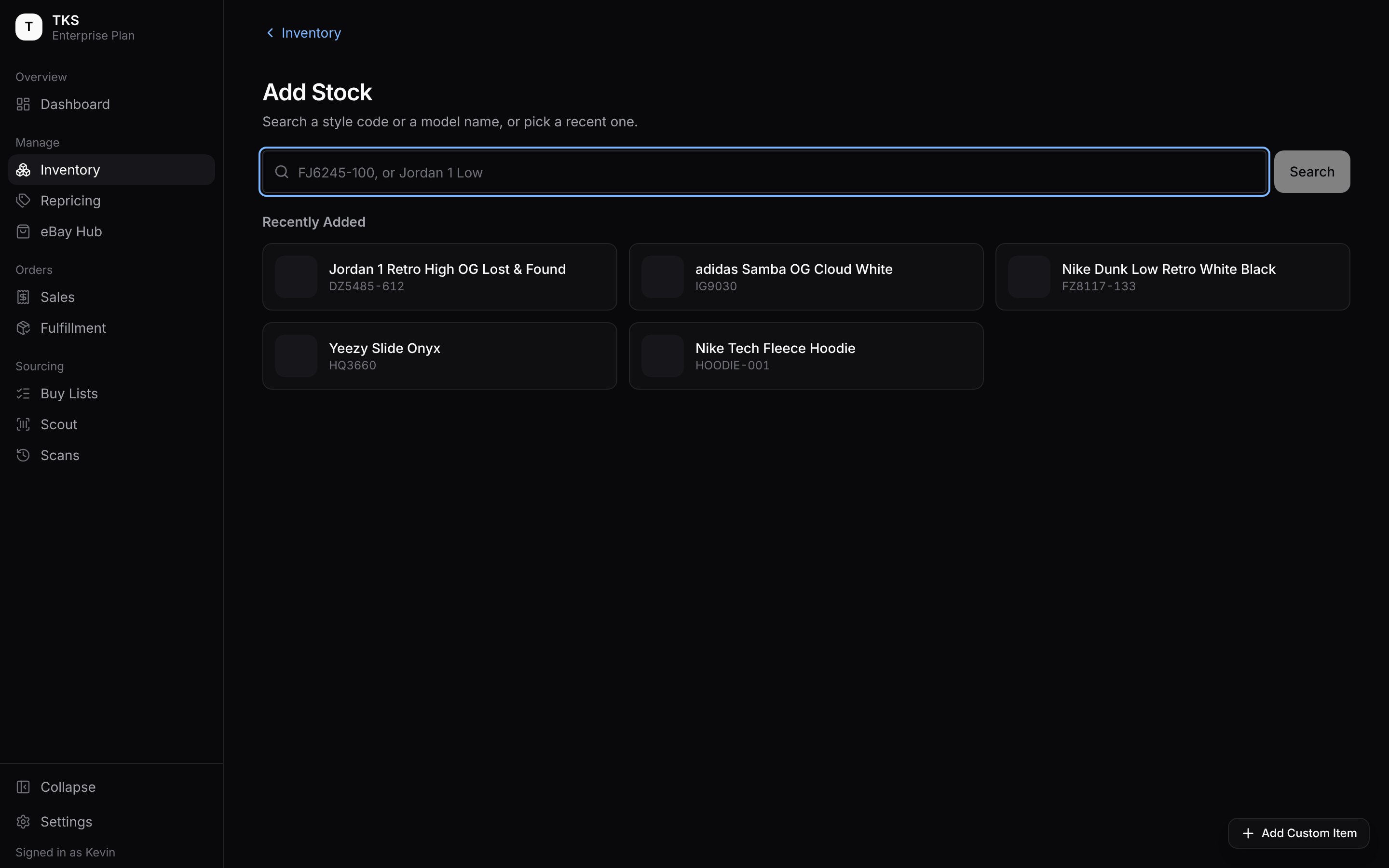The height and width of the screenshot is (868, 1389).
Task: Focus the style code search field
Action: (x=764, y=172)
